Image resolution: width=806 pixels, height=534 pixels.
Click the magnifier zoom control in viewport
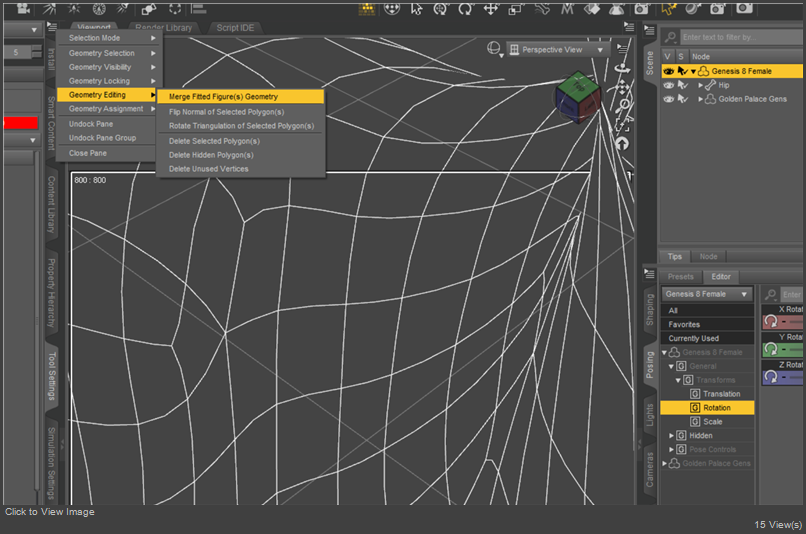[x=623, y=105]
